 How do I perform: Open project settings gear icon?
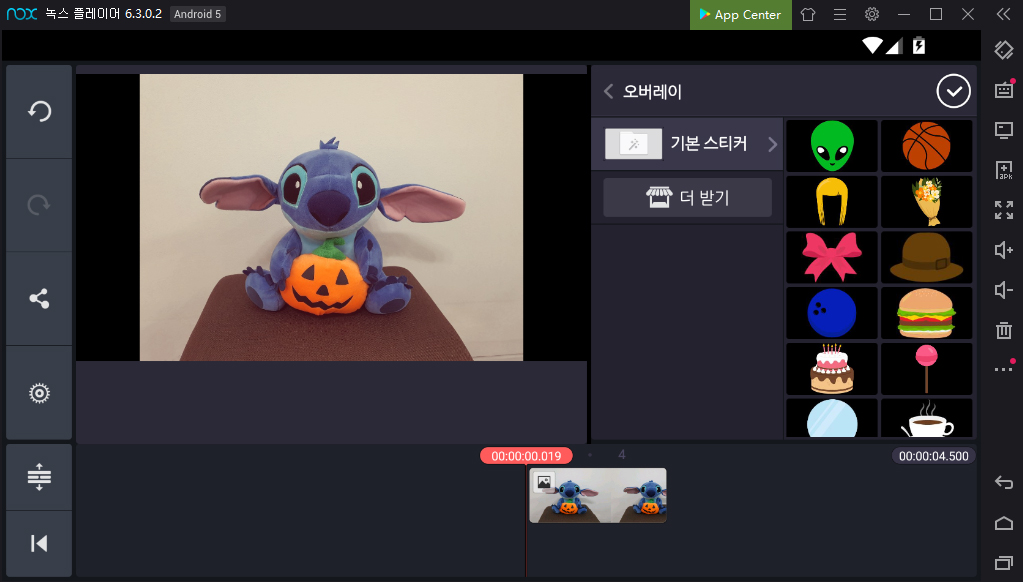[x=39, y=393]
